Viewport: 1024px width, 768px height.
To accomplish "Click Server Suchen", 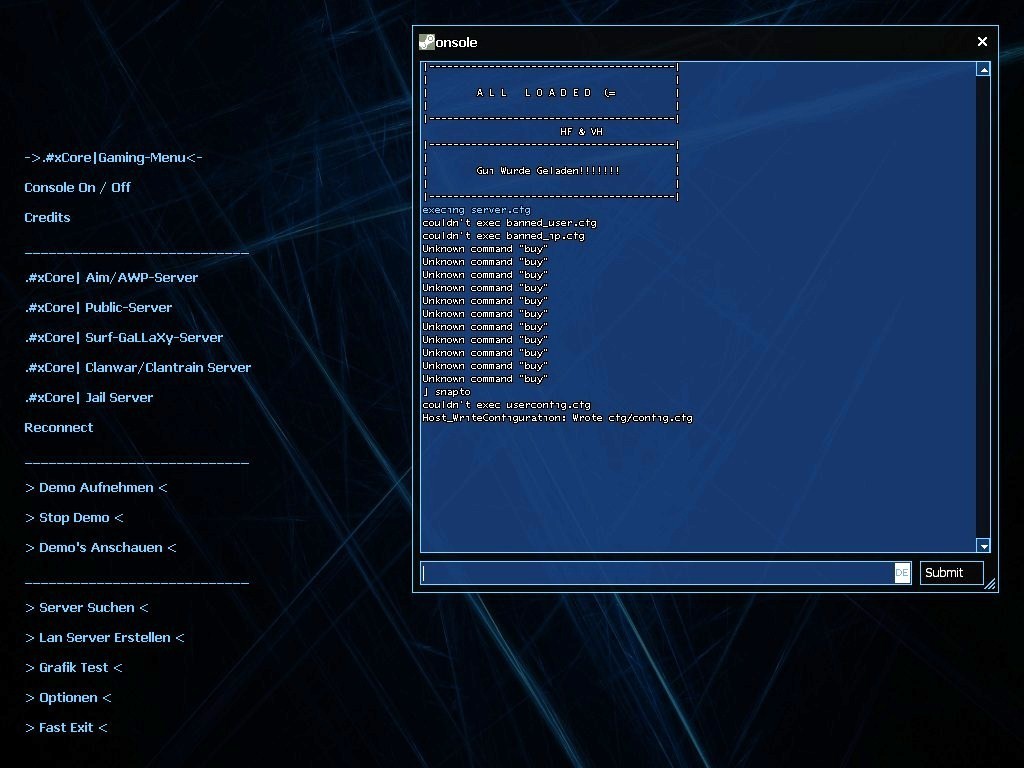I will coord(85,607).
